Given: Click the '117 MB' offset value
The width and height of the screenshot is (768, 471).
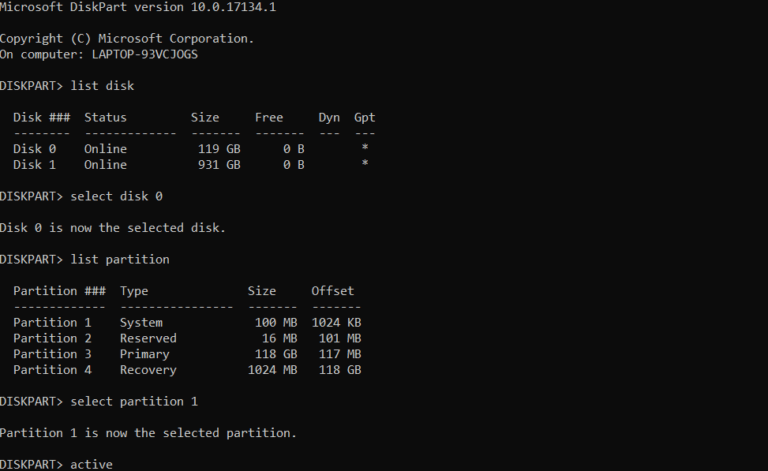Looking at the screenshot, I should click(x=340, y=354).
